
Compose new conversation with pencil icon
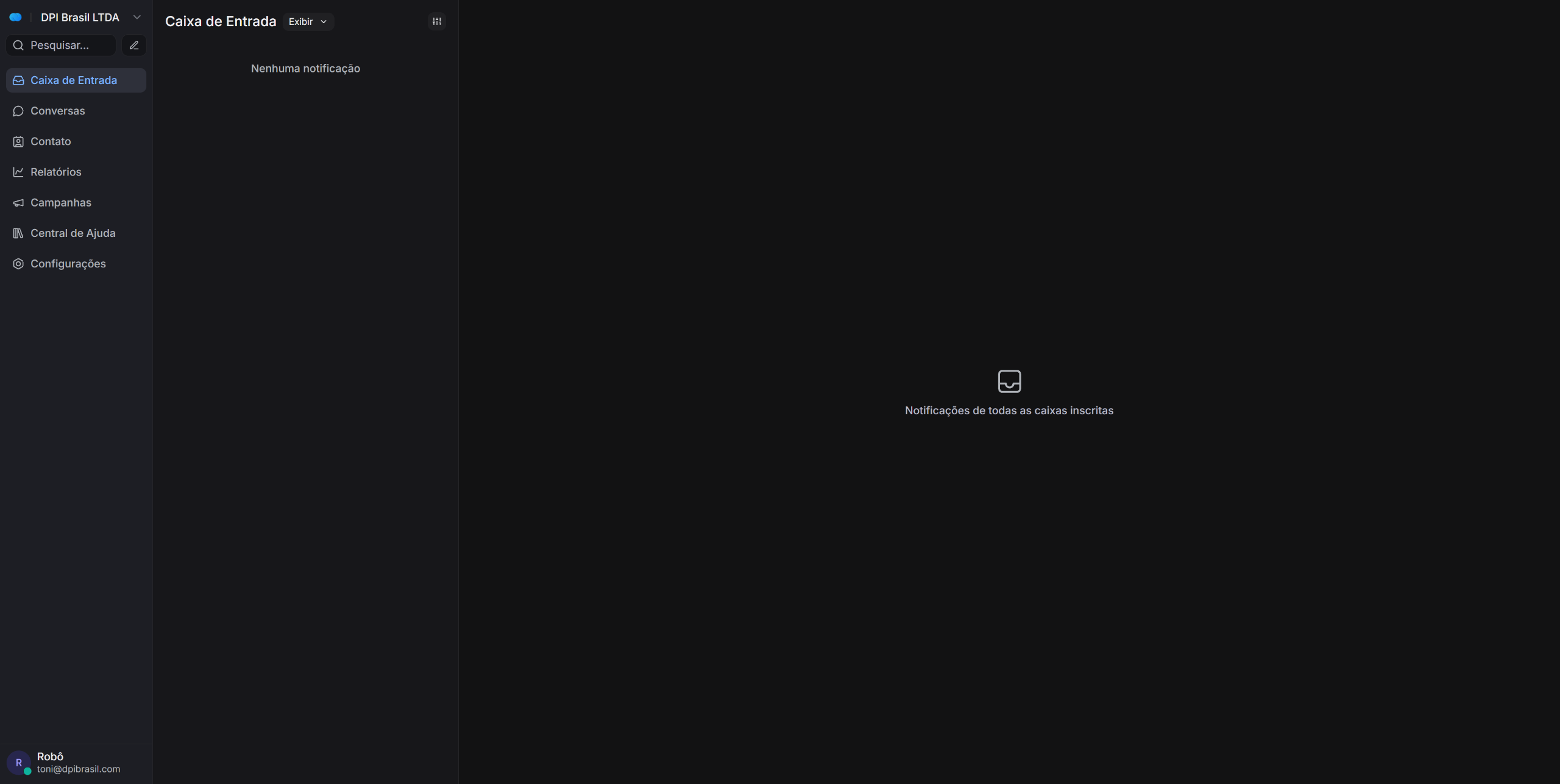134,46
